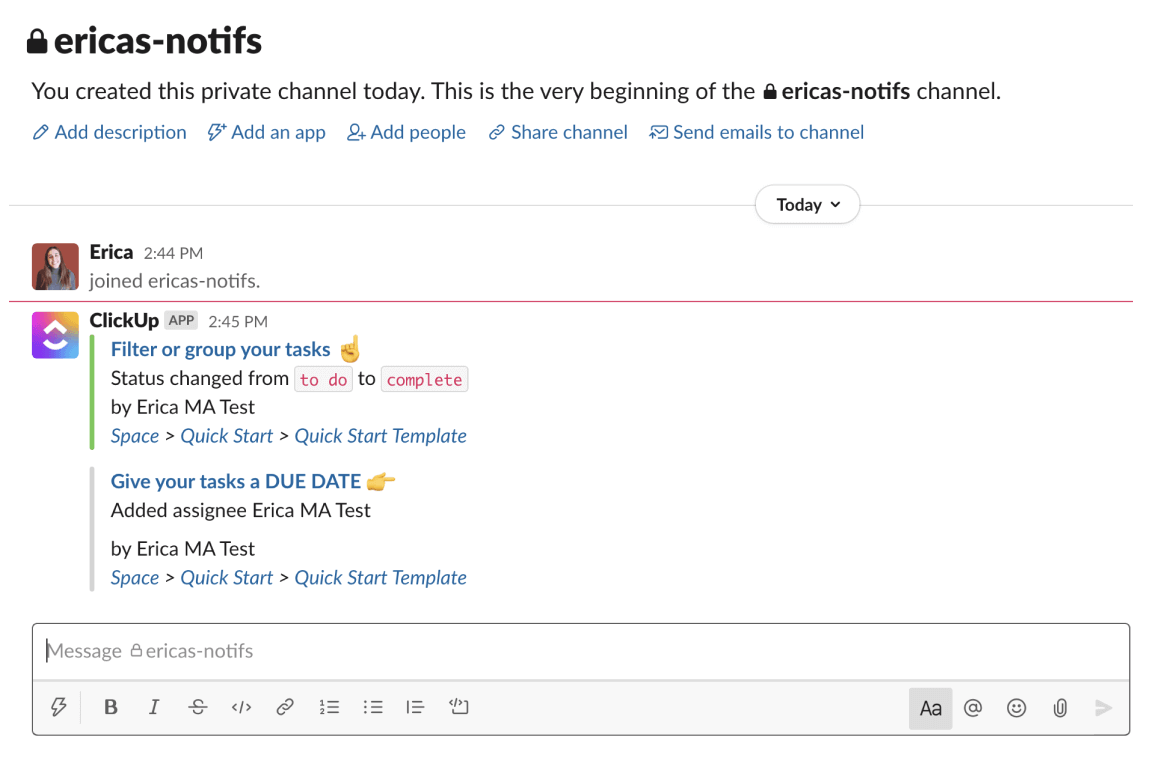The image size is (1161, 772).
Task: Open Give your tasks a DUE DATE
Action: click(x=235, y=481)
